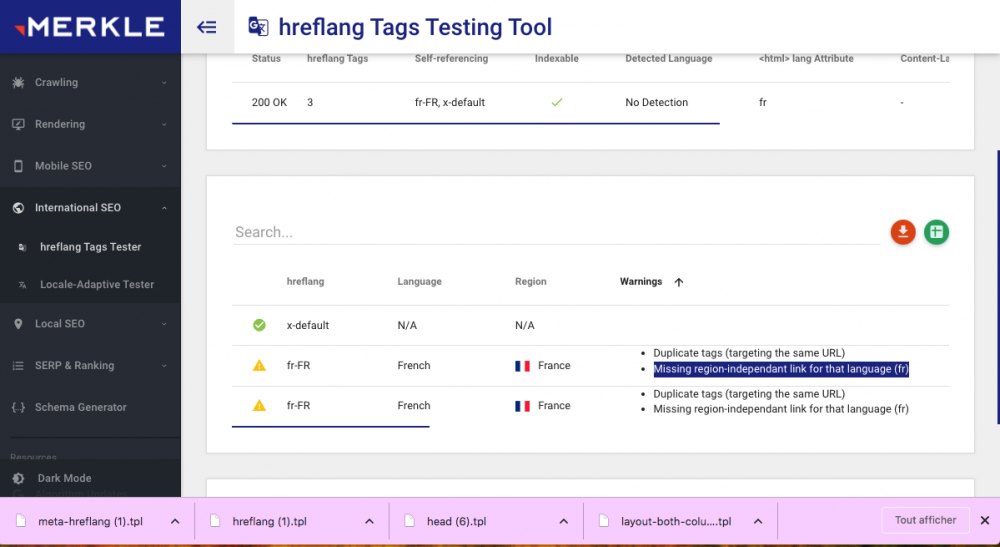The width and height of the screenshot is (1000, 547).
Task: Click the first fr-FR warning triangle icon
Action: 259,365
